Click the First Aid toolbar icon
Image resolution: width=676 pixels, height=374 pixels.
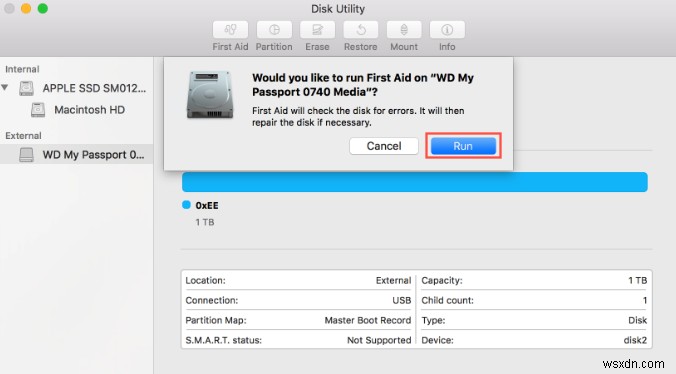click(230, 30)
